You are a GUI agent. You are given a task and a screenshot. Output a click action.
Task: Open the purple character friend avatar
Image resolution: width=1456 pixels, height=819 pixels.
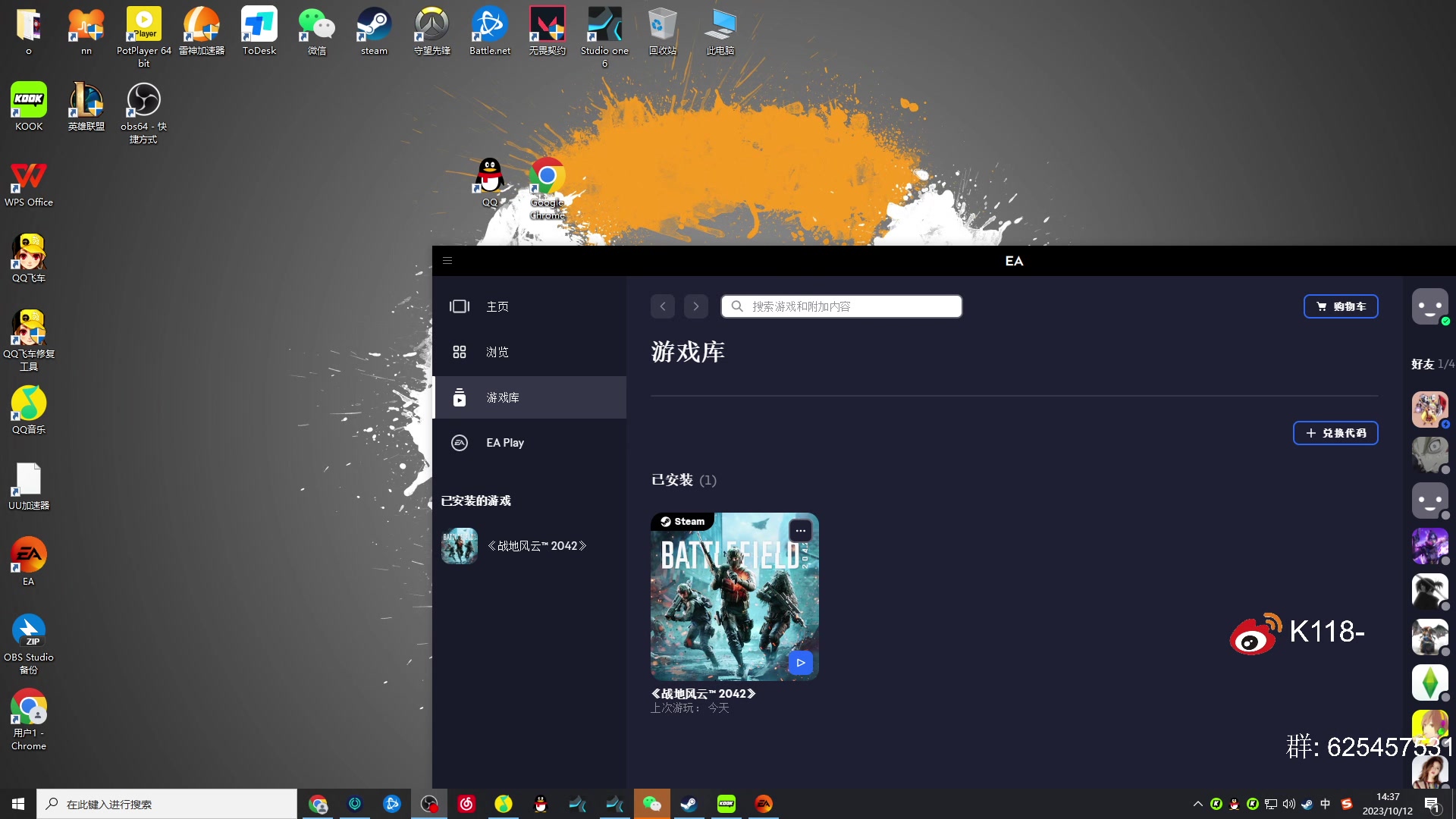[x=1430, y=546]
